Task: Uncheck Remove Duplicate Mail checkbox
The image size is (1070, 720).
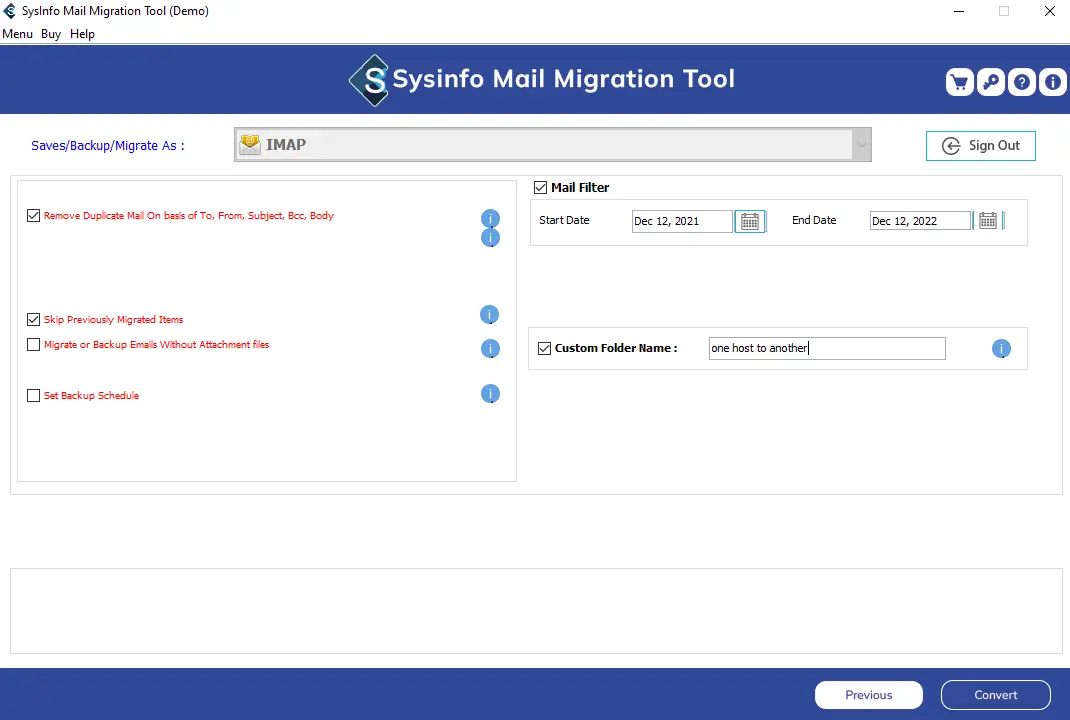Action: coord(33,216)
